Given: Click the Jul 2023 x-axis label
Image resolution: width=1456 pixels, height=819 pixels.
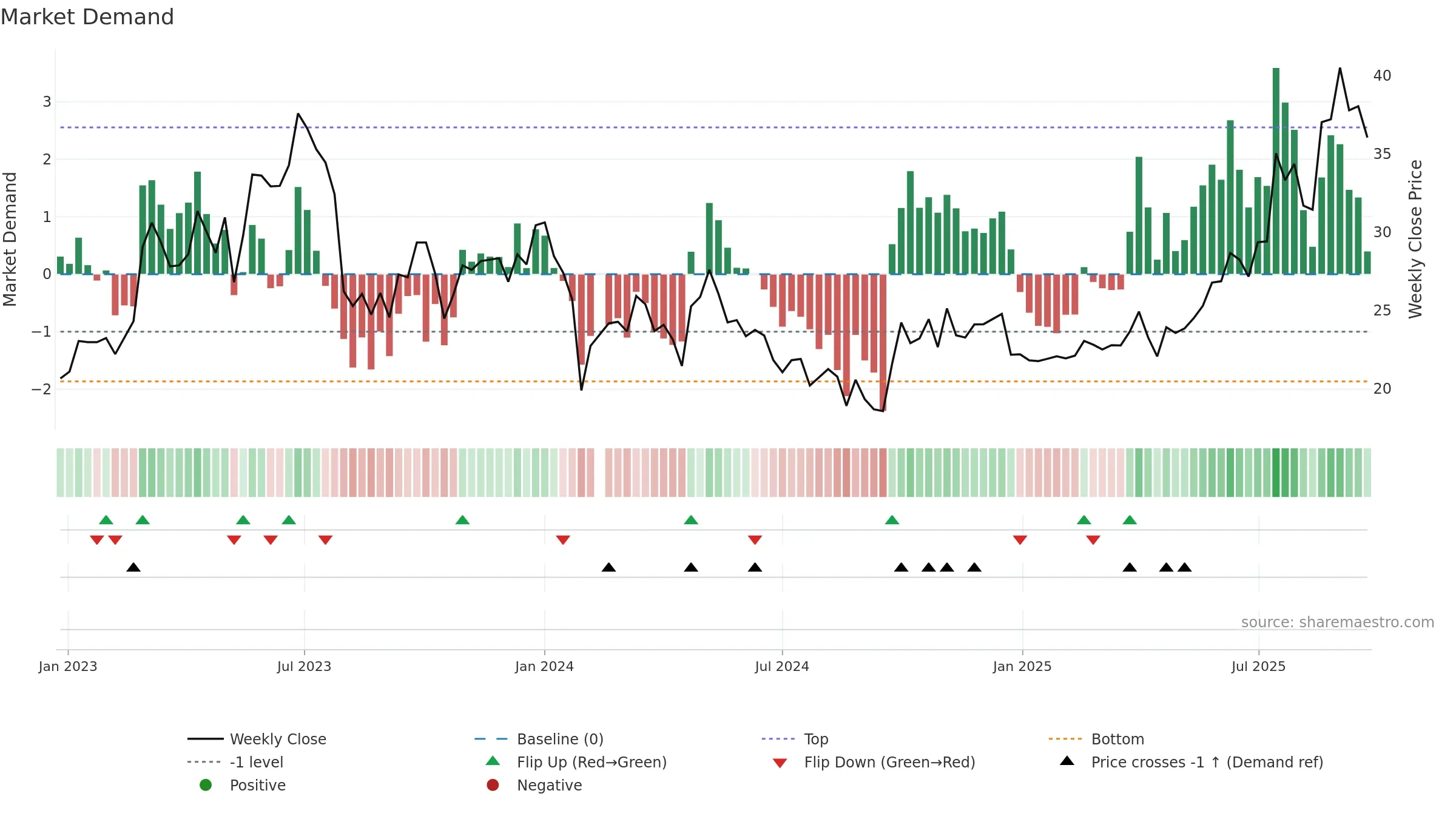Looking at the screenshot, I should 304,666.
